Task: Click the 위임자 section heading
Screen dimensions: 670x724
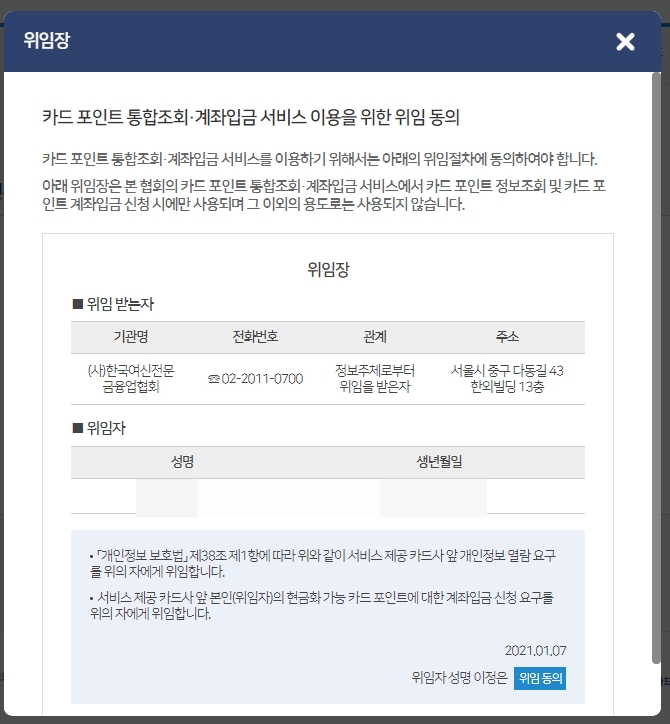Action: coord(99,428)
